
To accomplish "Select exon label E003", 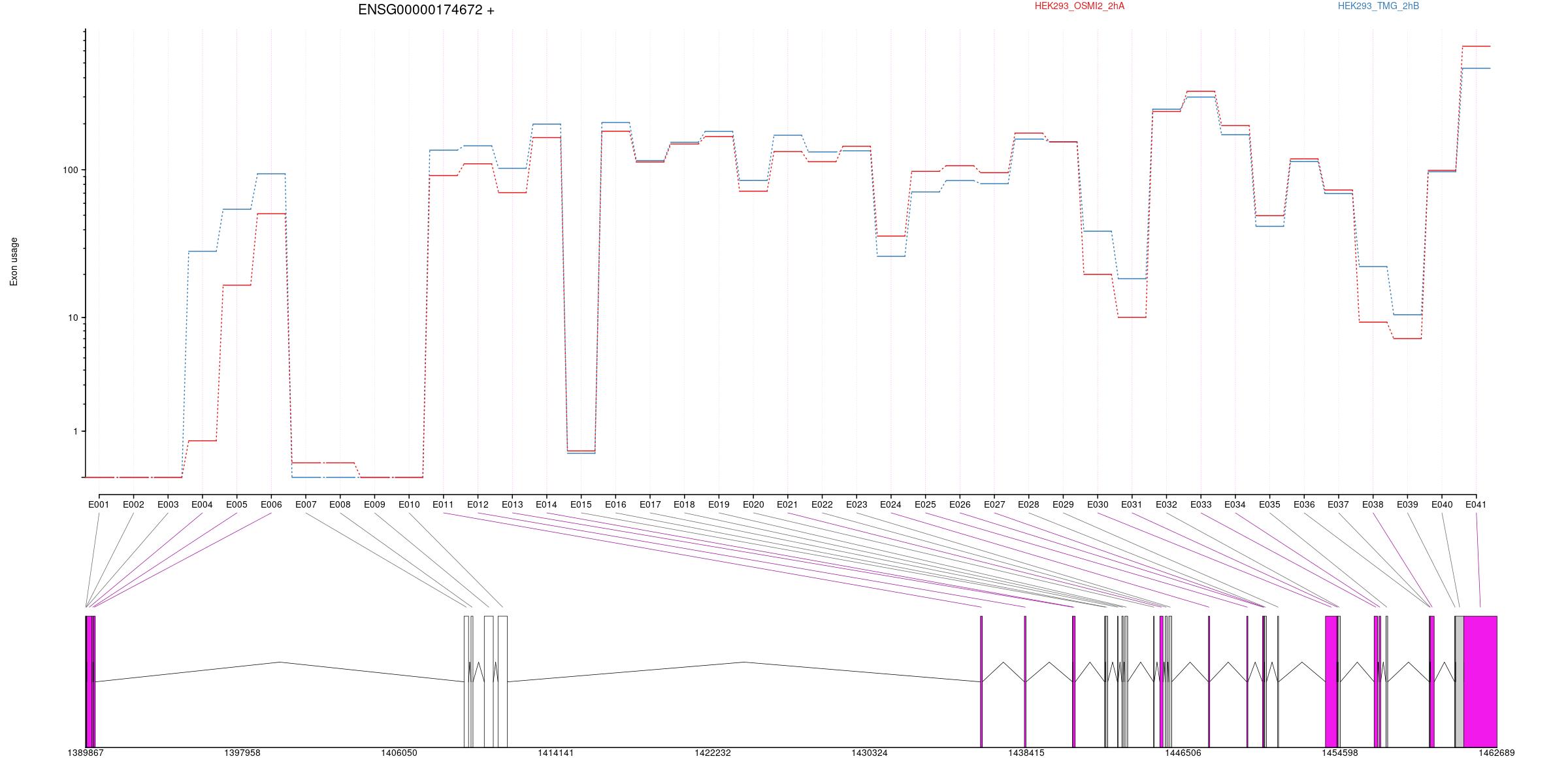I will [168, 504].
